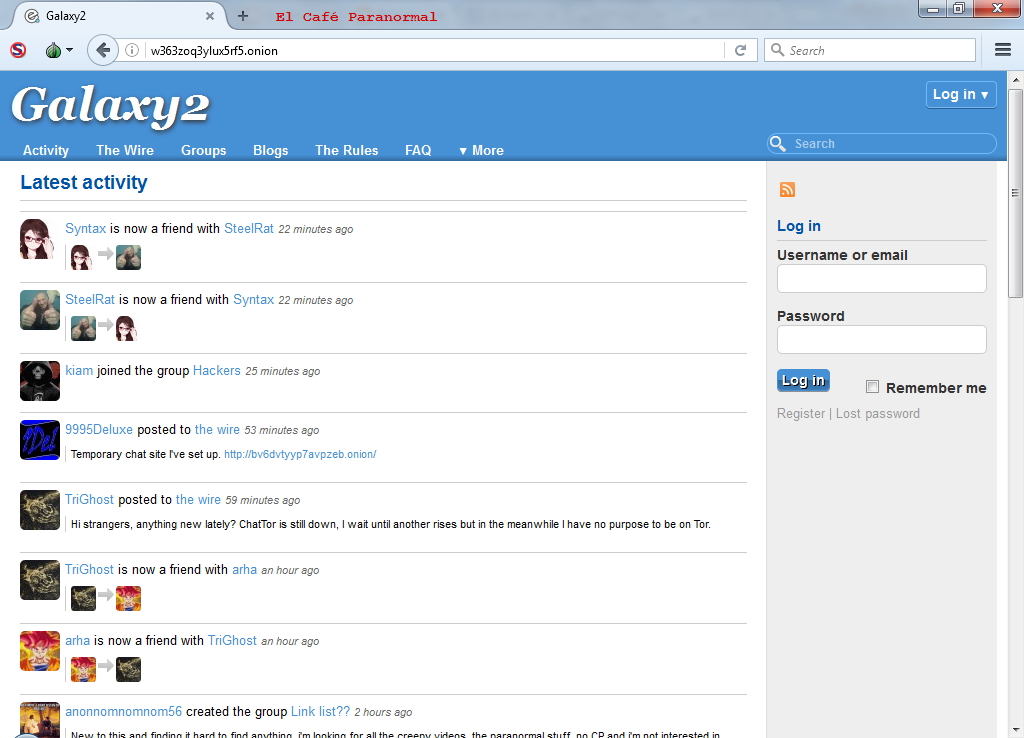This screenshot has height=738, width=1024.
Task: Close the Galaxy2 tab
Action: (x=210, y=16)
